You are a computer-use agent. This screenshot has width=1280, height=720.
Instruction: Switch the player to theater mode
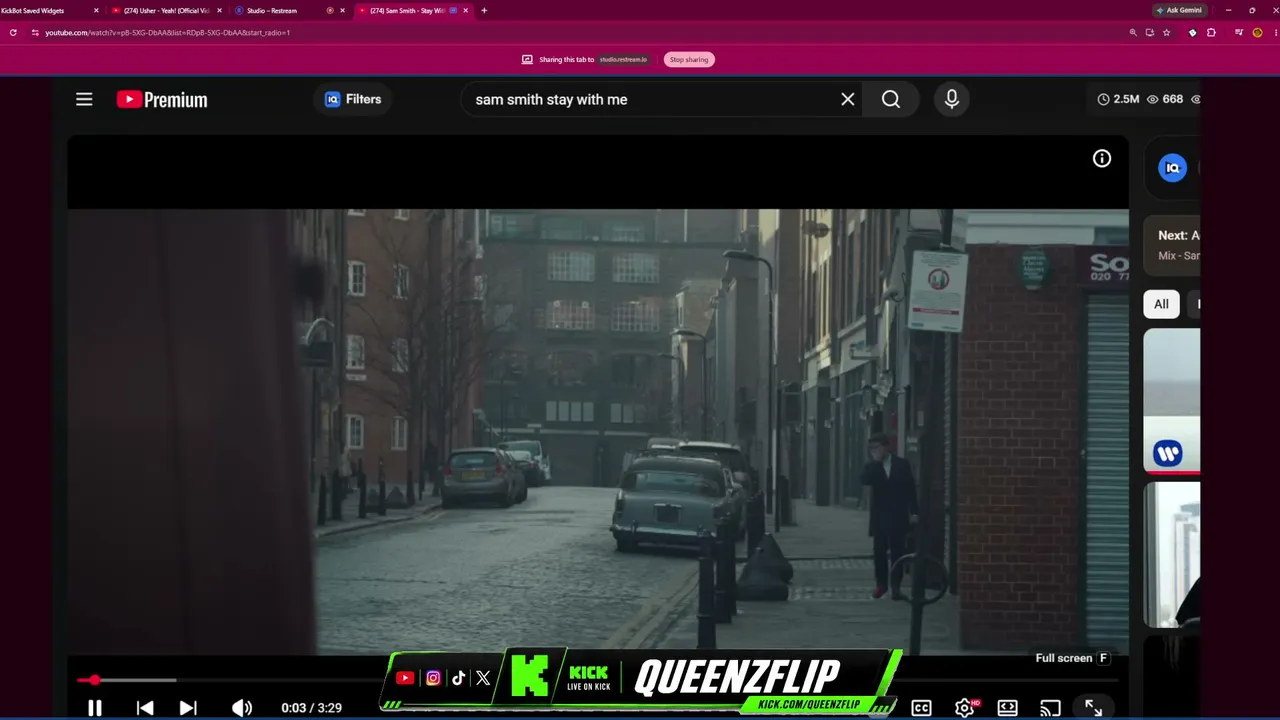[x=1008, y=708]
